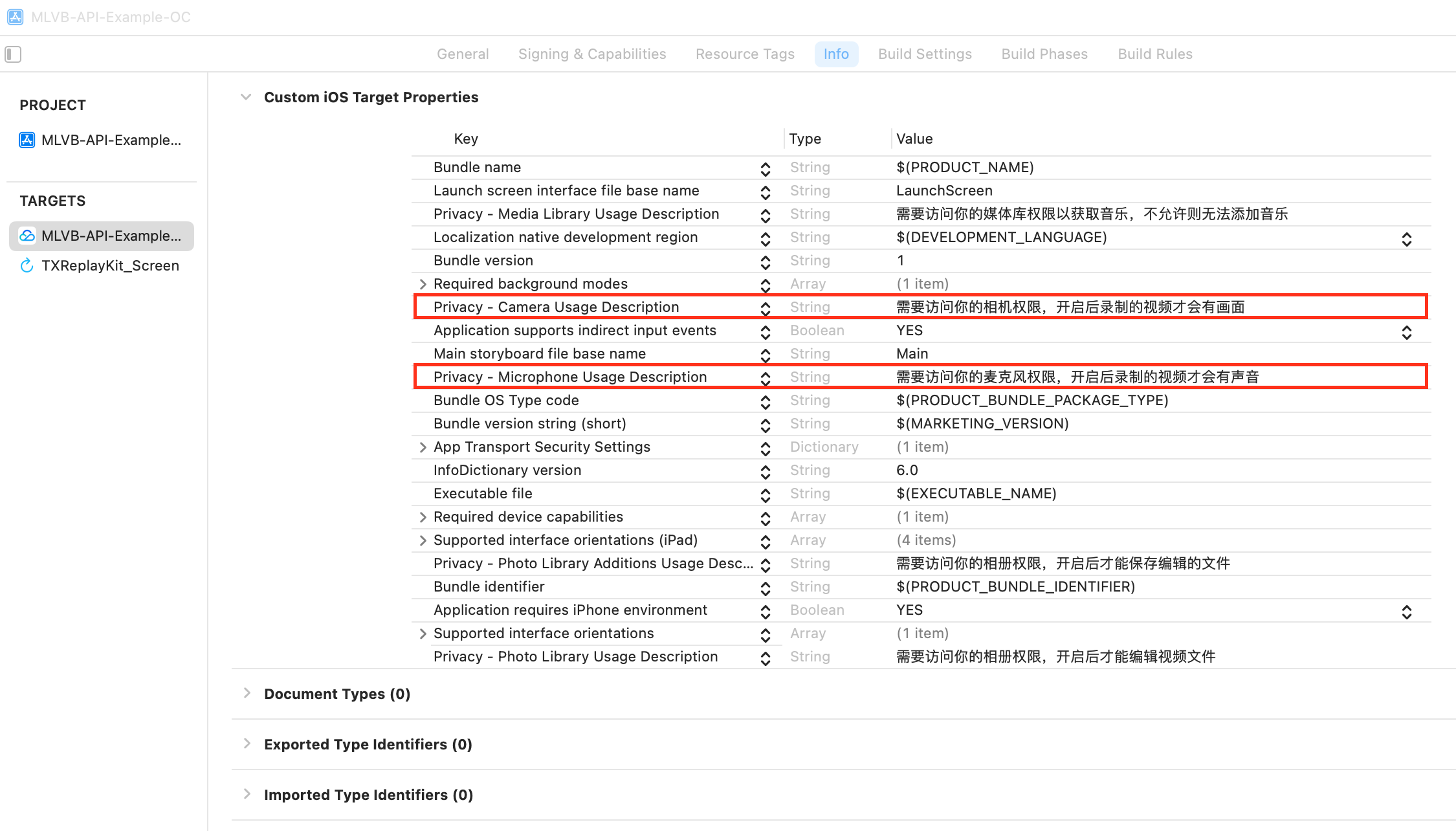Expand the Document Types section
The height and width of the screenshot is (831, 1456).
click(x=247, y=693)
